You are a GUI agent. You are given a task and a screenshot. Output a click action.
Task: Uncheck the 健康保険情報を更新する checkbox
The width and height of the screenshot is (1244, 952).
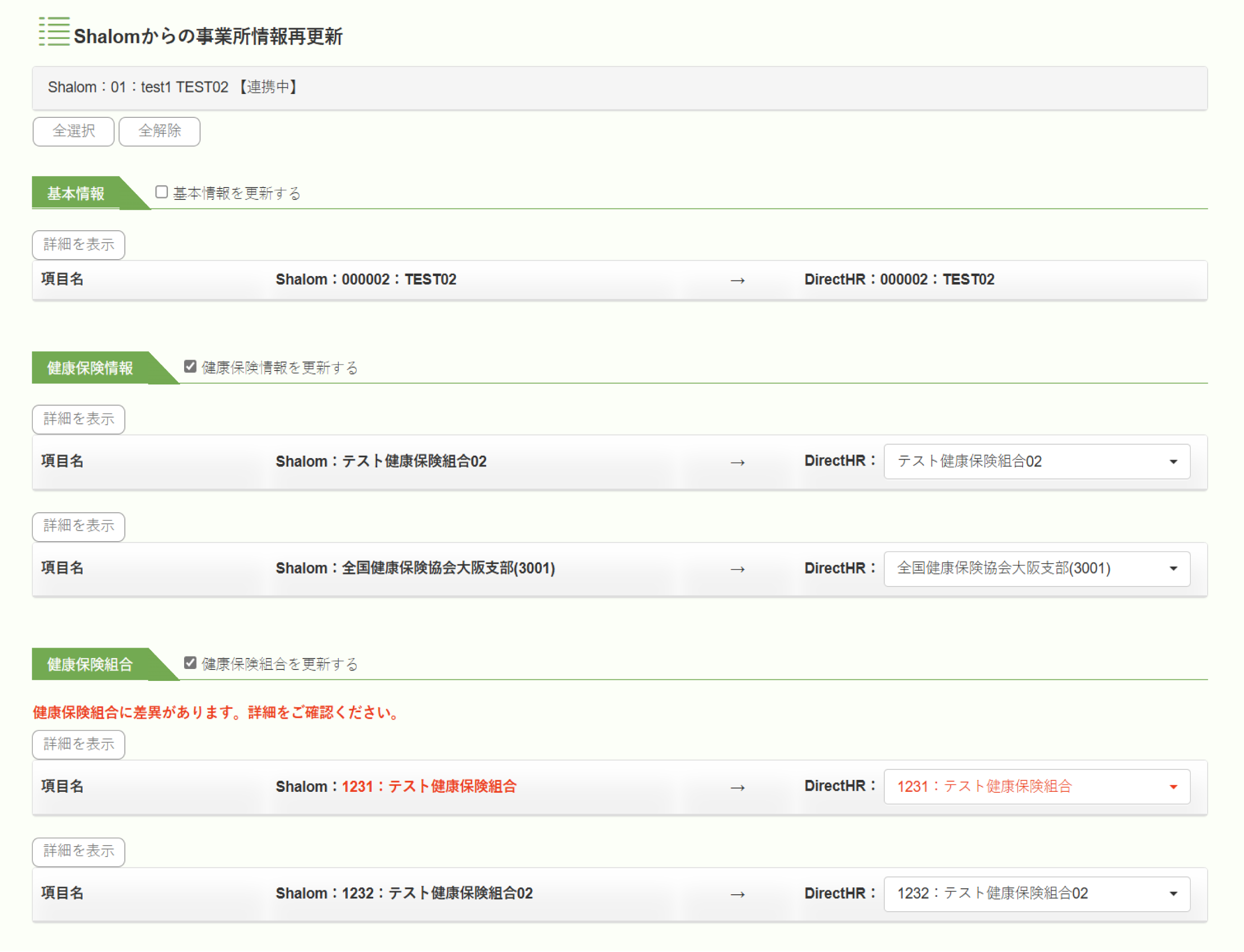point(191,367)
